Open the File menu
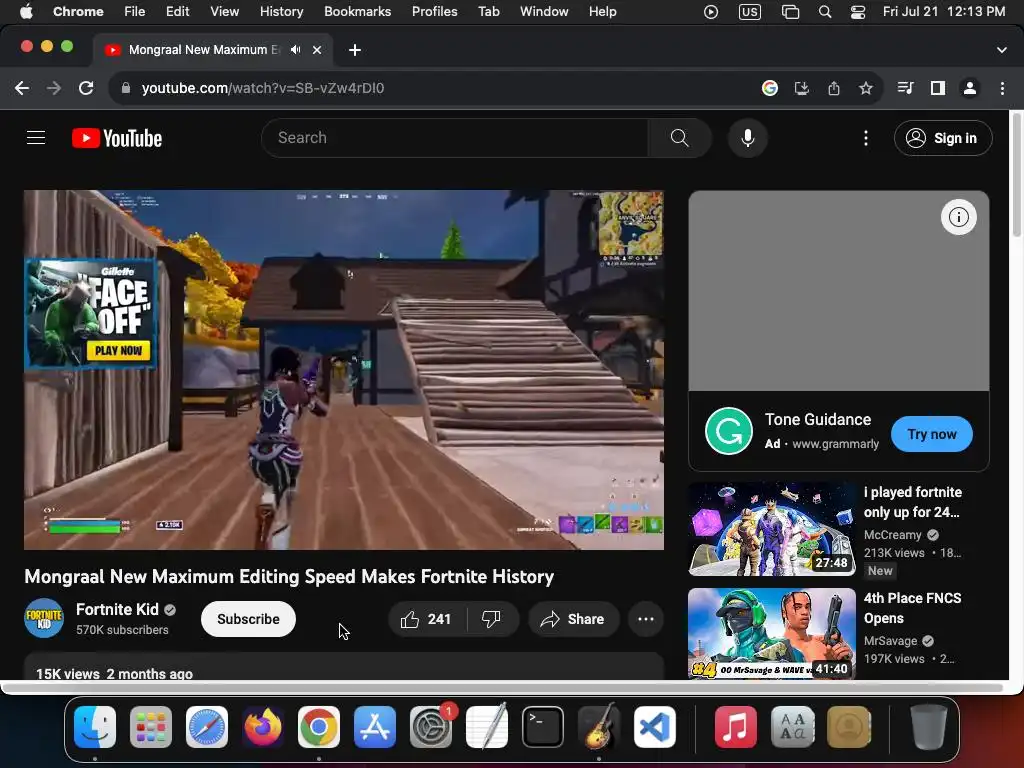Screen dimensions: 1024x768 (135, 11)
